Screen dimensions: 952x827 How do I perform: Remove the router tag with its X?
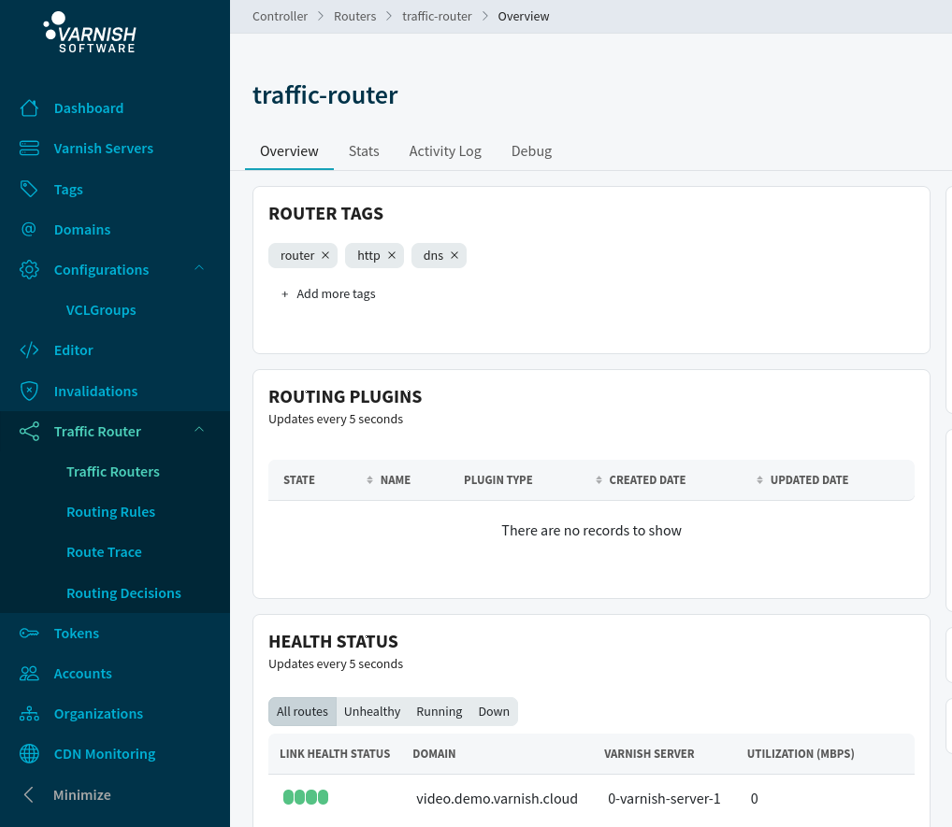(x=325, y=256)
